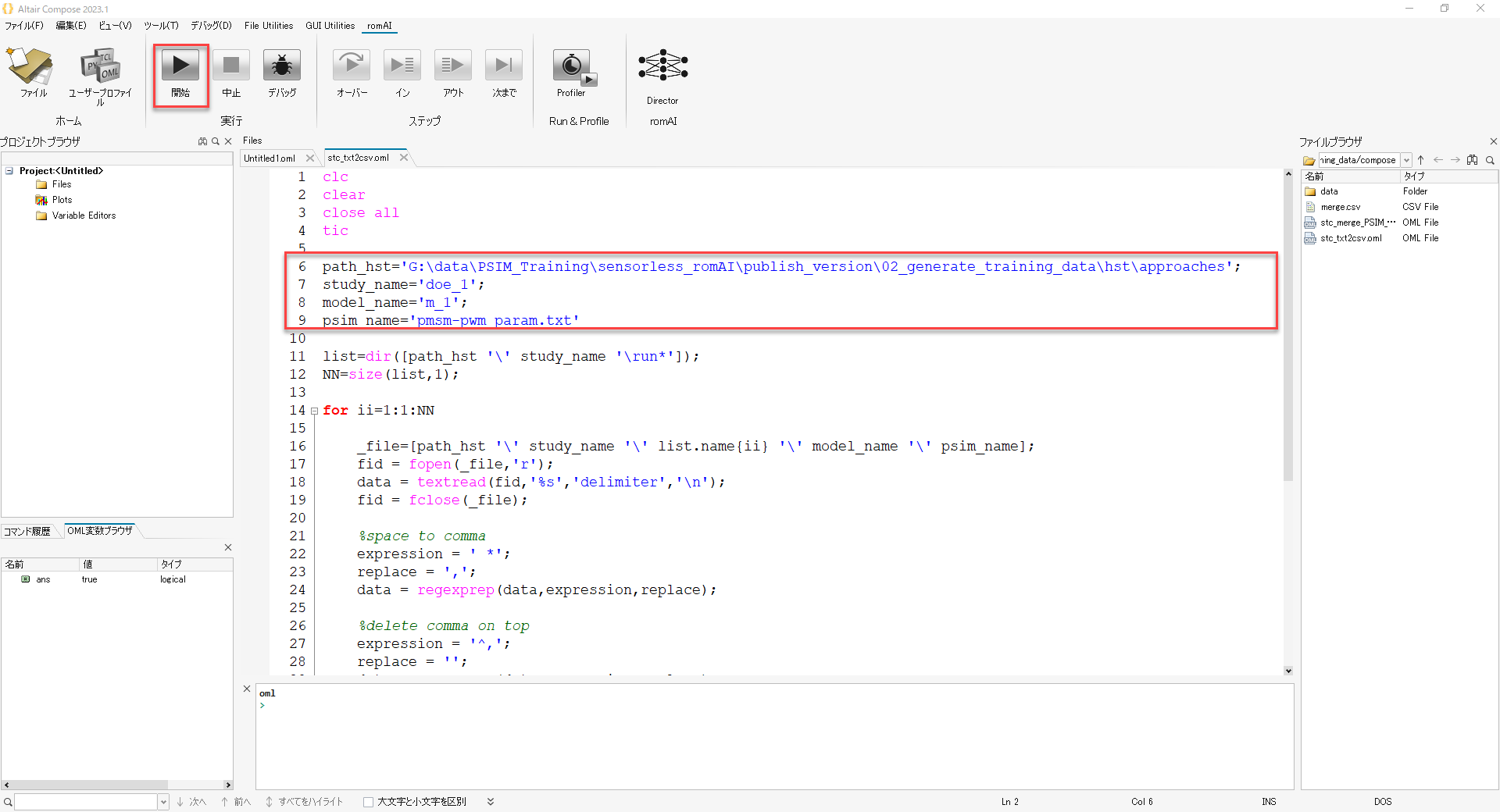Select Plots in project tree
The height and width of the screenshot is (812, 1500).
(x=62, y=200)
